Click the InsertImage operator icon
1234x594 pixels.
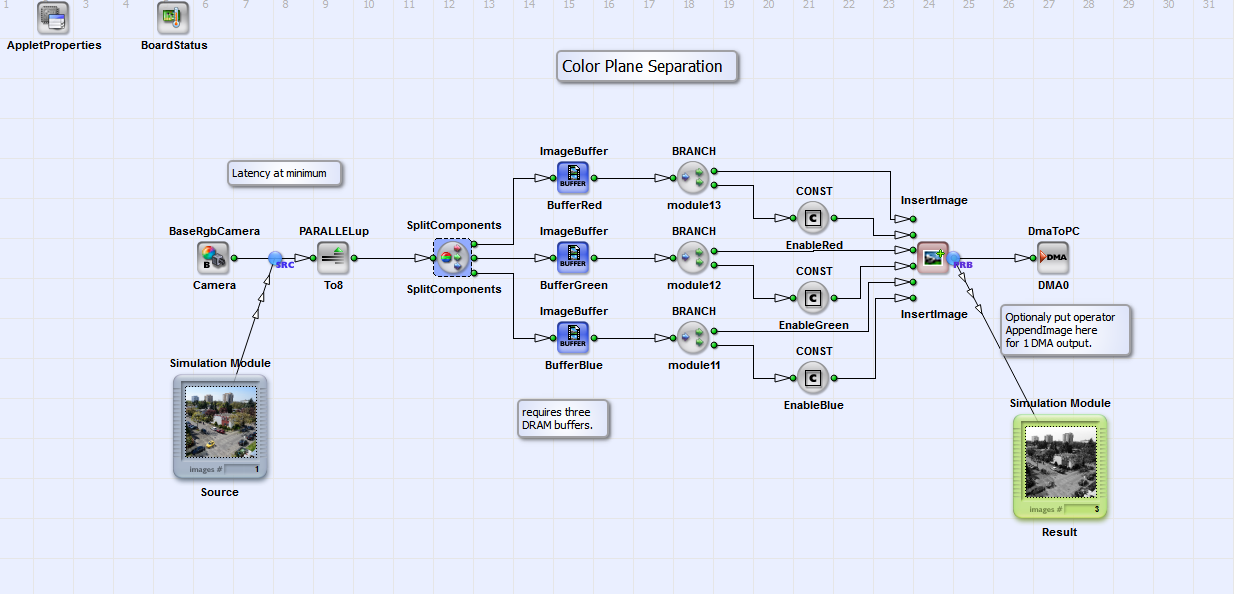pos(933,258)
